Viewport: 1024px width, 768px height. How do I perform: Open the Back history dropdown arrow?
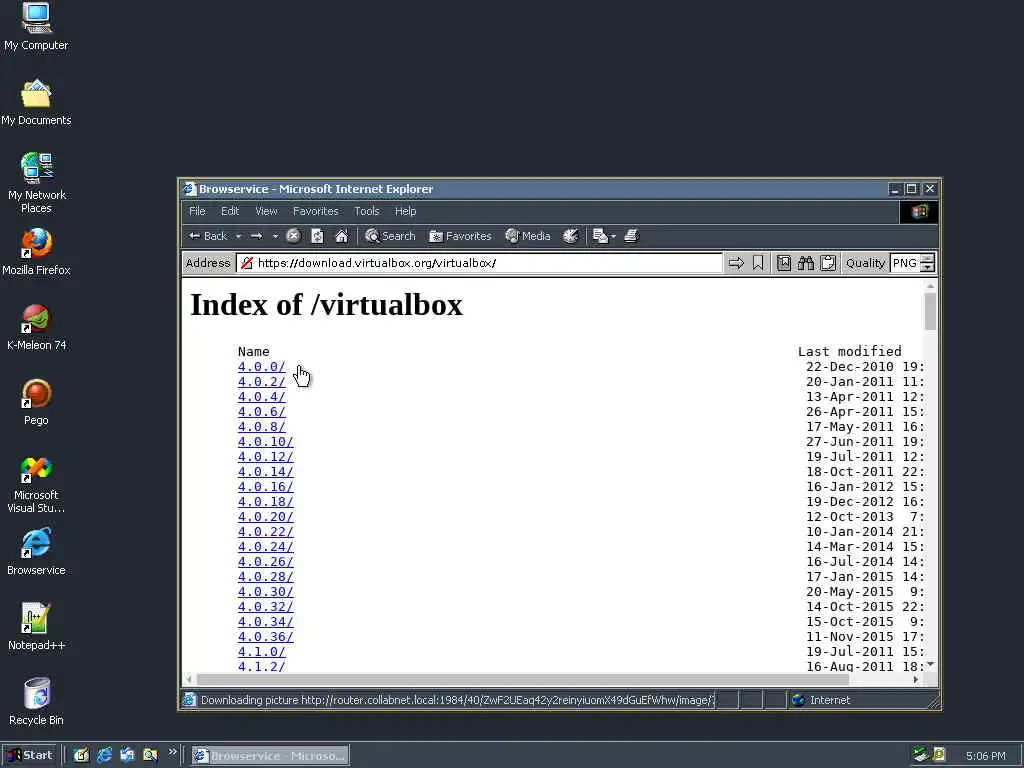(238, 236)
